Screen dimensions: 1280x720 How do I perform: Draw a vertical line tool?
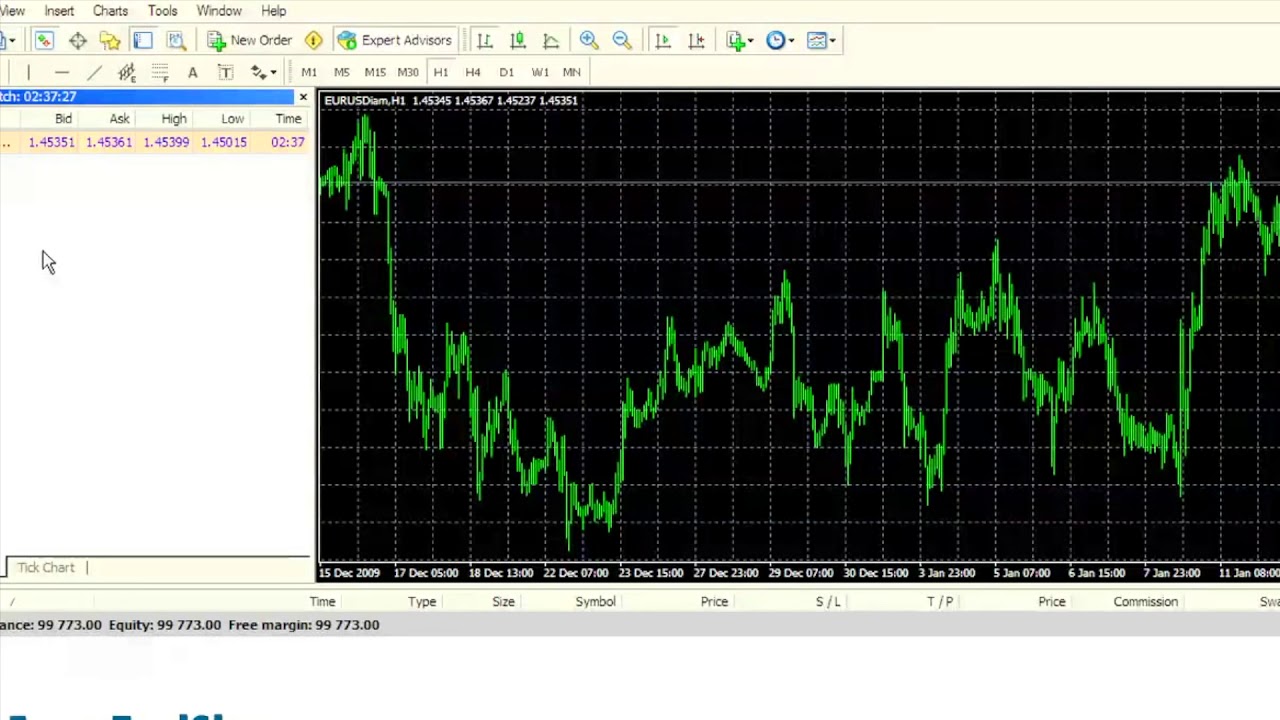pyautogui.click(x=28, y=72)
